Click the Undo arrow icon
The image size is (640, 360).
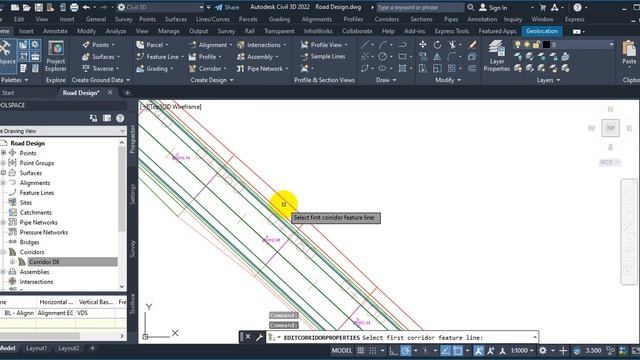point(86,7)
